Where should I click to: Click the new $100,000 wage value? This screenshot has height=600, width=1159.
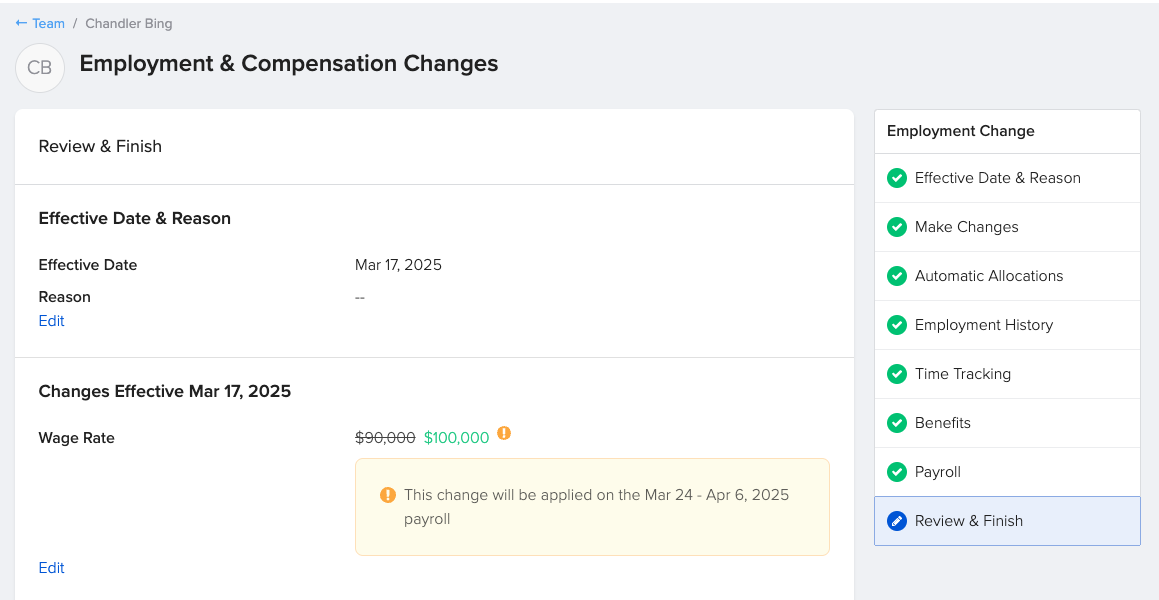click(456, 437)
